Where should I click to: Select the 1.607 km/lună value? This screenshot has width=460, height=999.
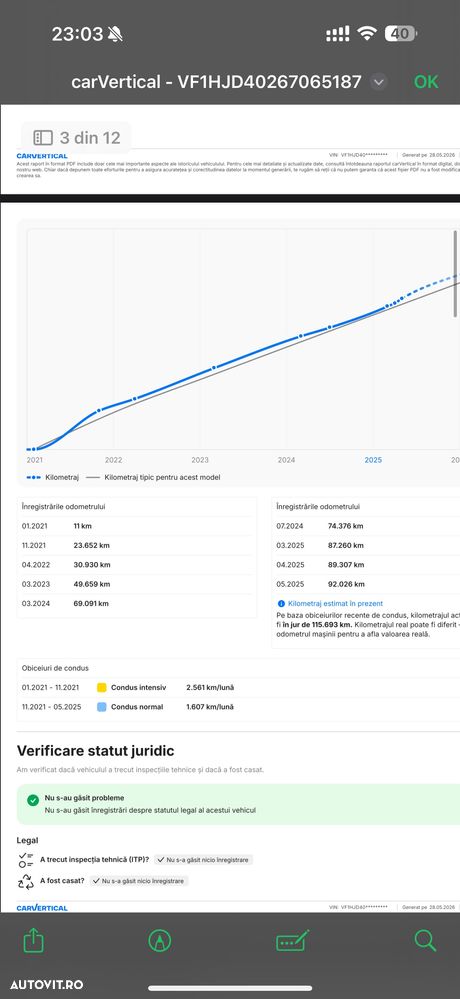coord(210,707)
